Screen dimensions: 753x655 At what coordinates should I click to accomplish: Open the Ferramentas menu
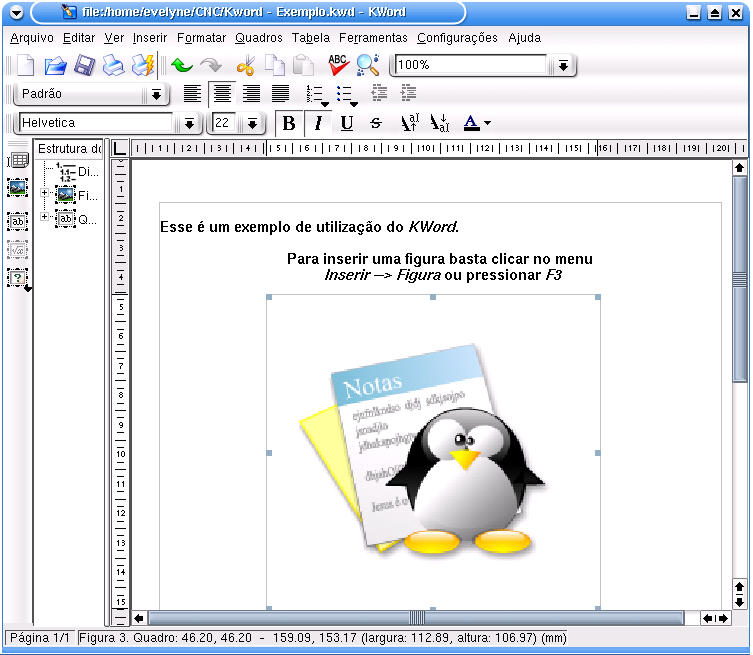(373, 38)
